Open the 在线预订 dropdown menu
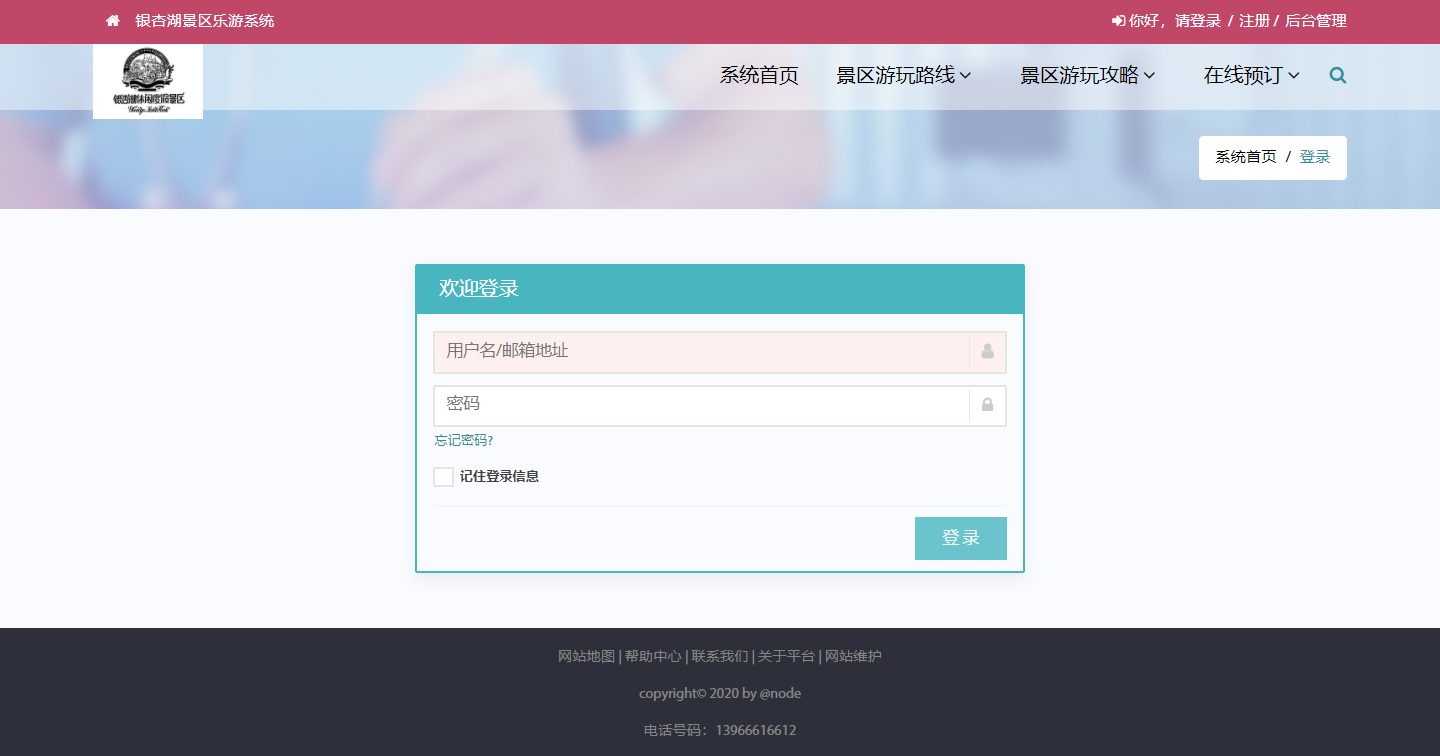1440x756 pixels. point(1250,75)
